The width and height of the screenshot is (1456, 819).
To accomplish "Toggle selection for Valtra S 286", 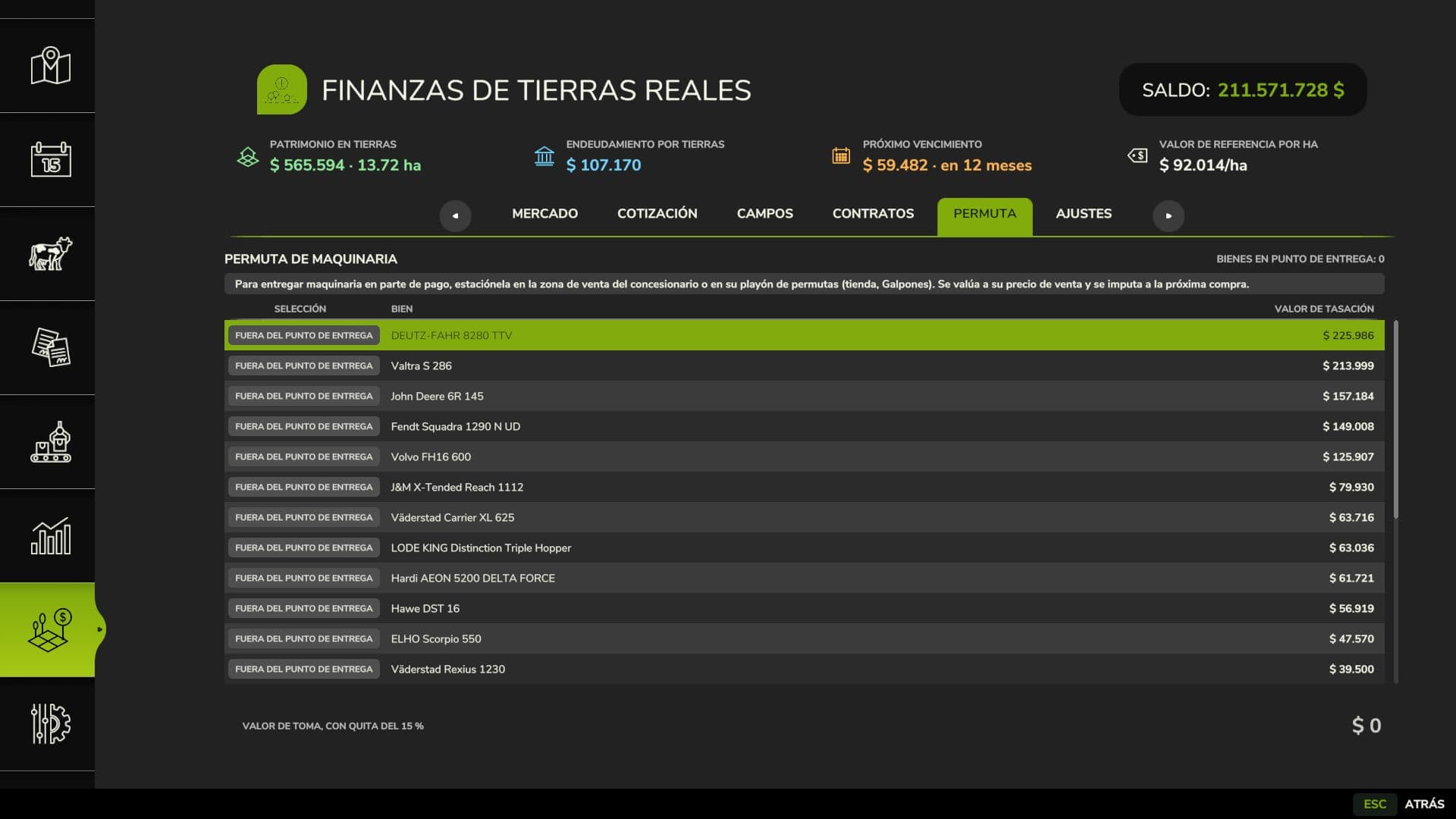I will click(x=303, y=366).
